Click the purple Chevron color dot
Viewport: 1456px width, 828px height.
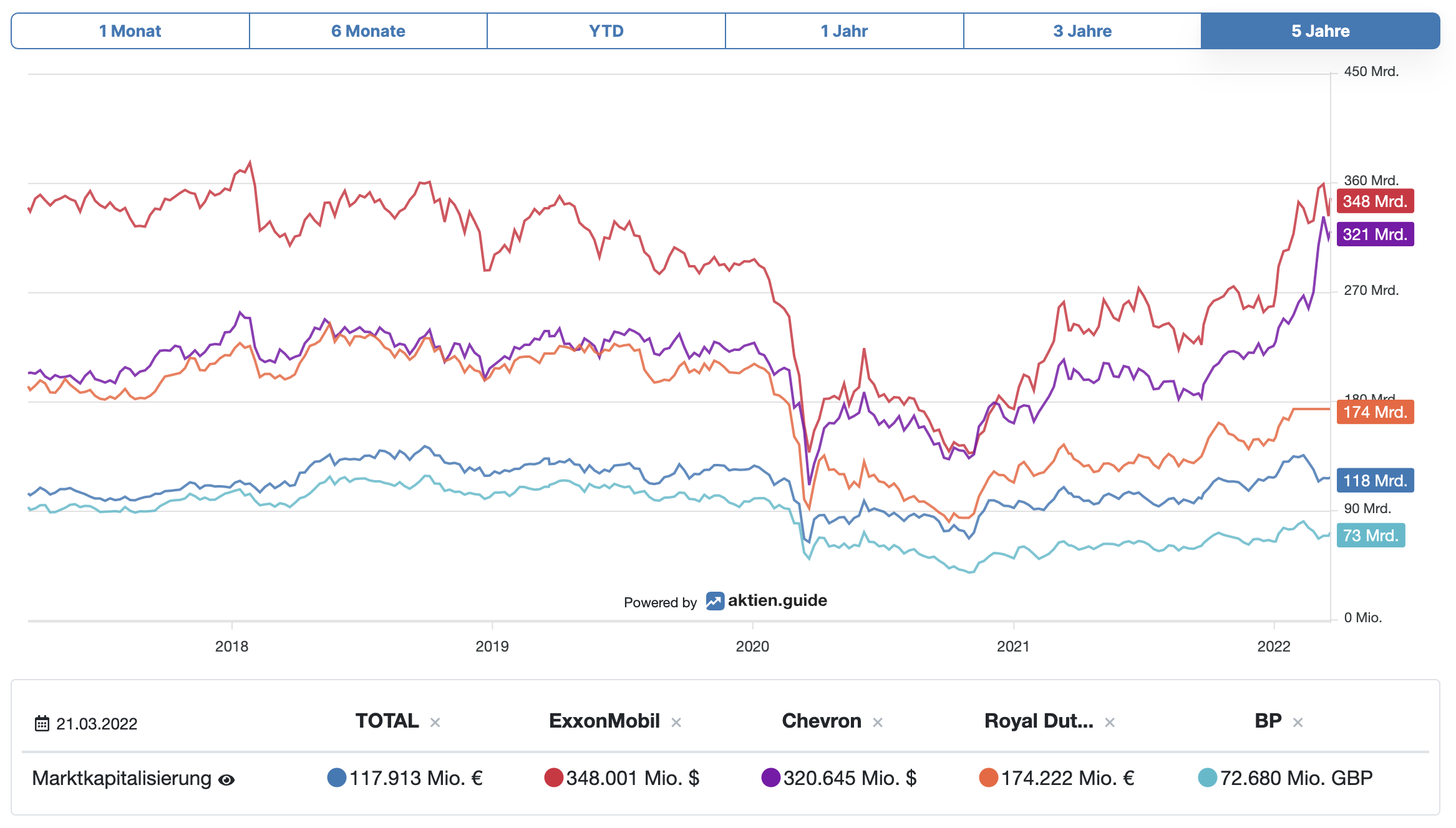coord(771,778)
